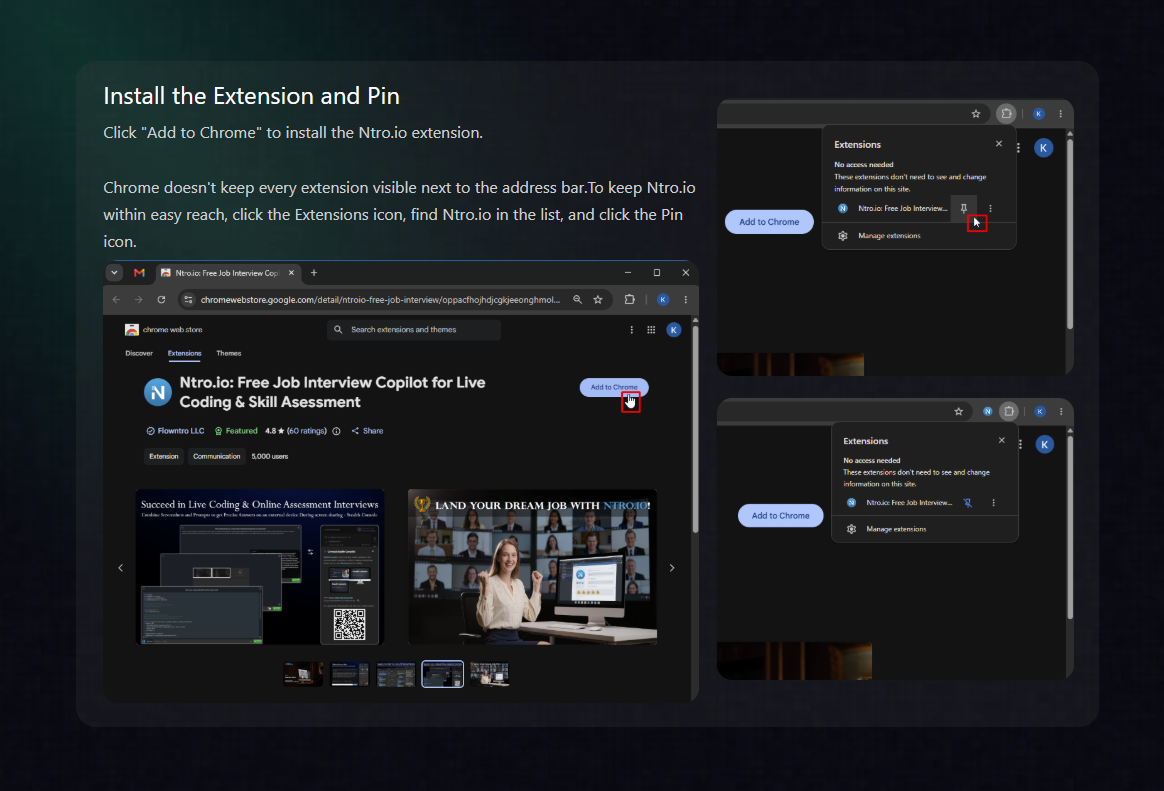Click Add to Chrome in top-right screenshot
1164x791 pixels.
(x=769, y=222)
